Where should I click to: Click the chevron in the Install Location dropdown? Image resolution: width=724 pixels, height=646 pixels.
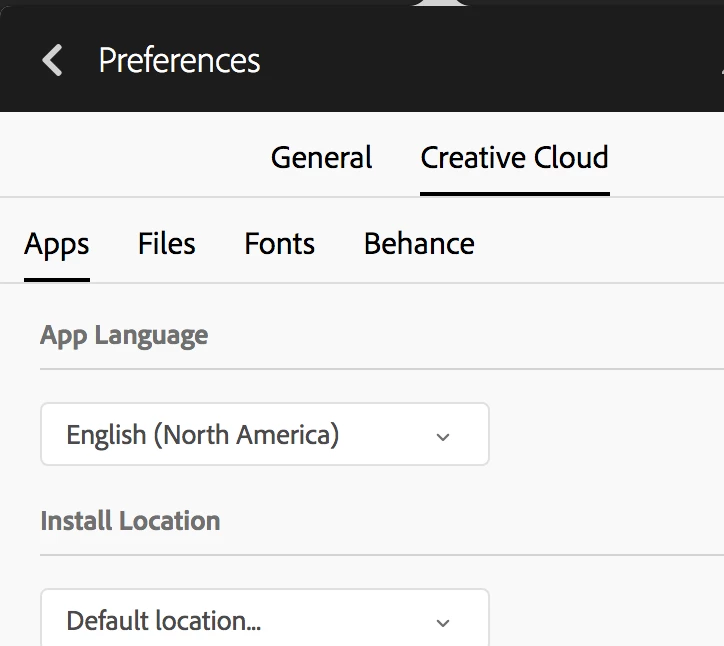(444, 623)
